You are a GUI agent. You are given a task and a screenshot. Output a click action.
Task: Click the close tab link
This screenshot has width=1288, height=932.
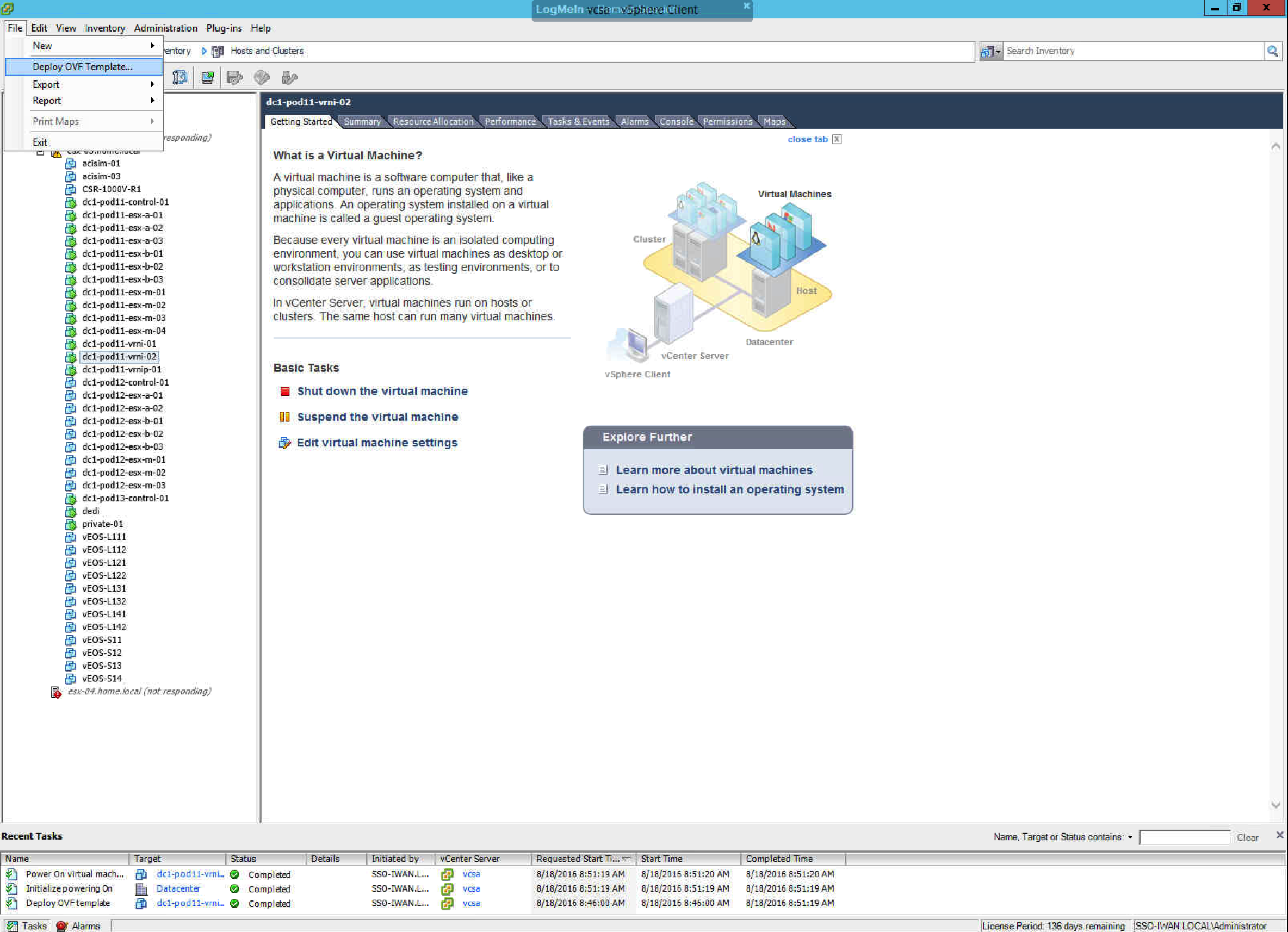(807, 139)
